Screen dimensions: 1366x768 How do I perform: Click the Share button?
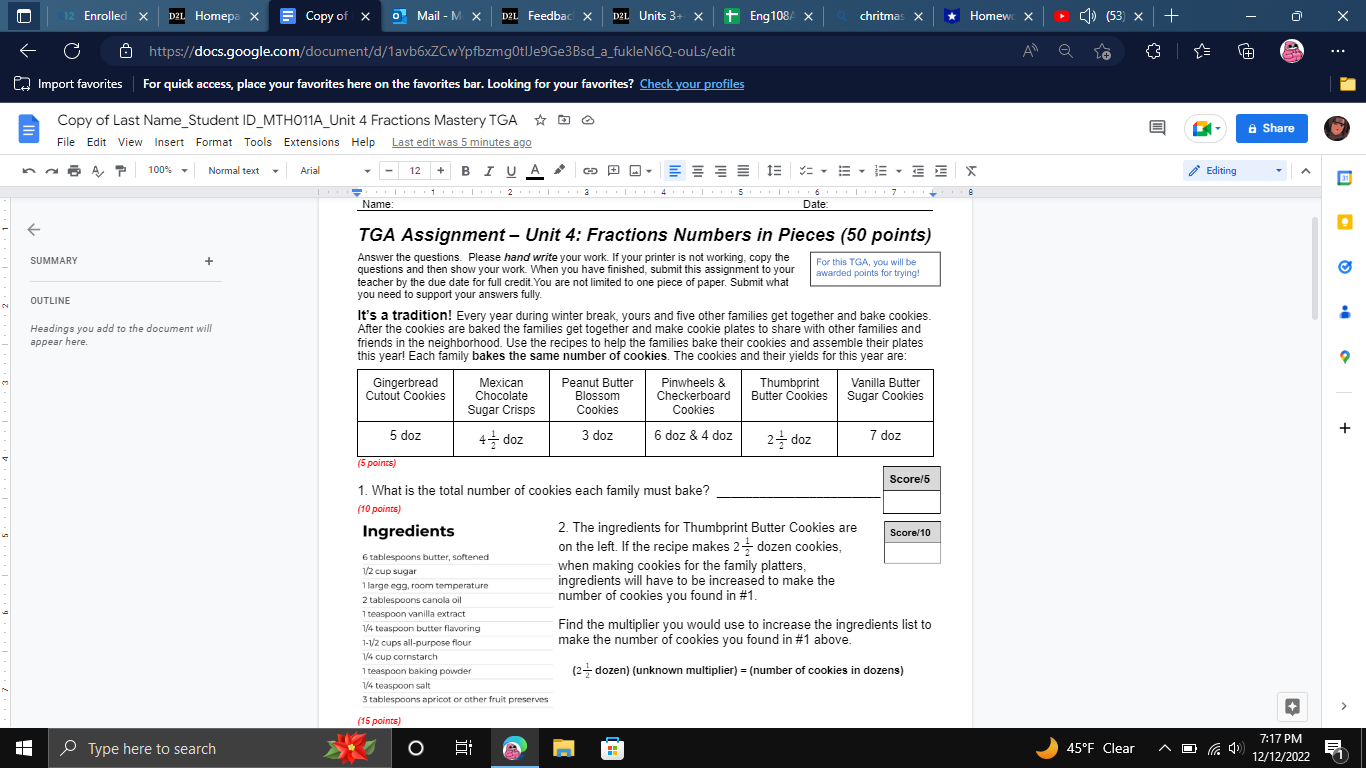pos(1271,128)
